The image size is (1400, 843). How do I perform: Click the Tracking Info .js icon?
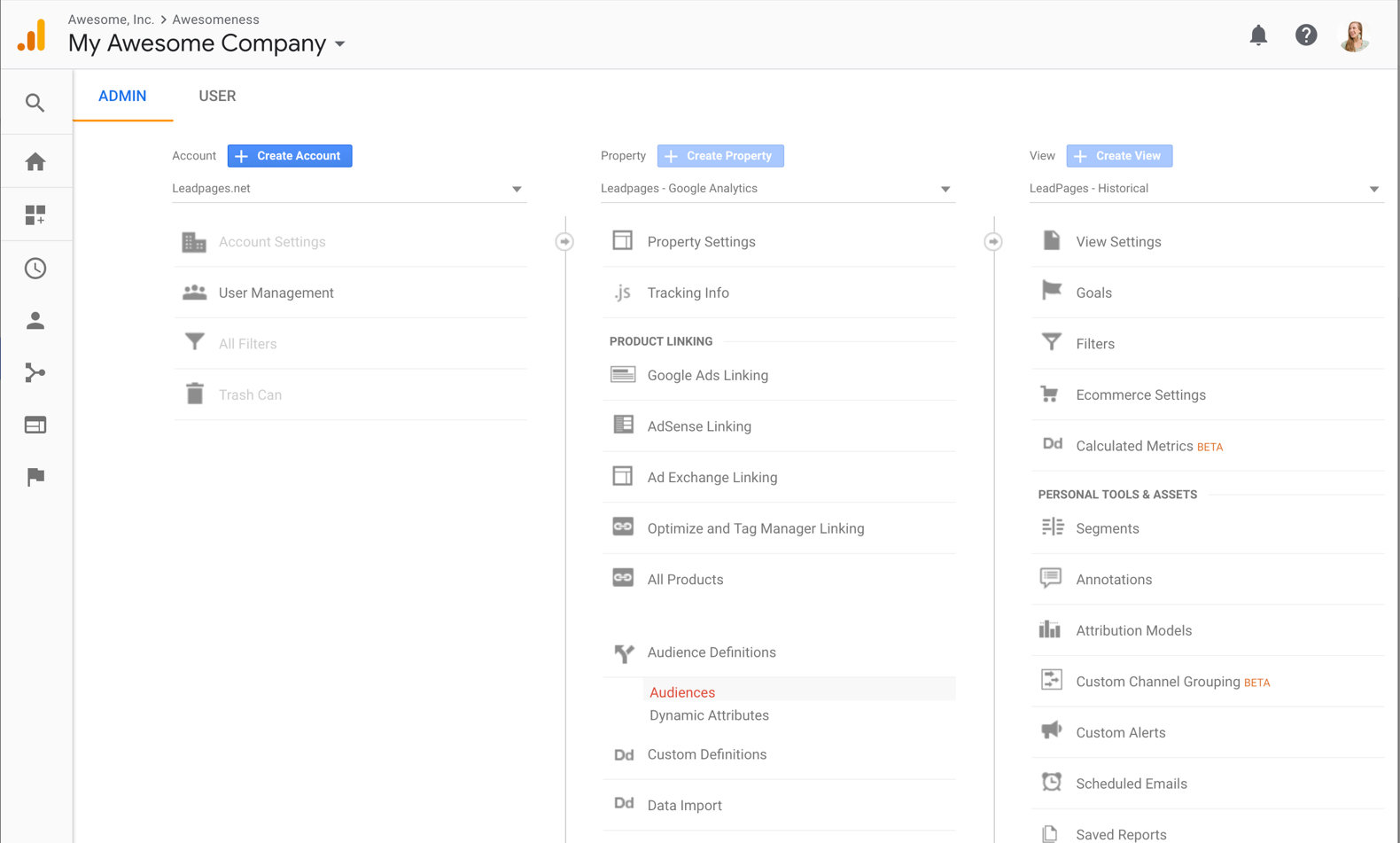(623, 293)
